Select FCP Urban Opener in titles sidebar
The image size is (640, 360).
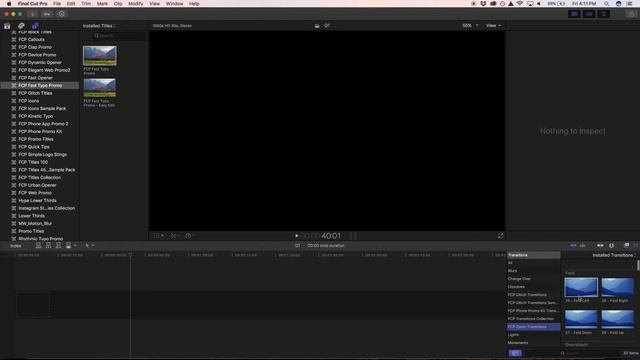(38, 185)
